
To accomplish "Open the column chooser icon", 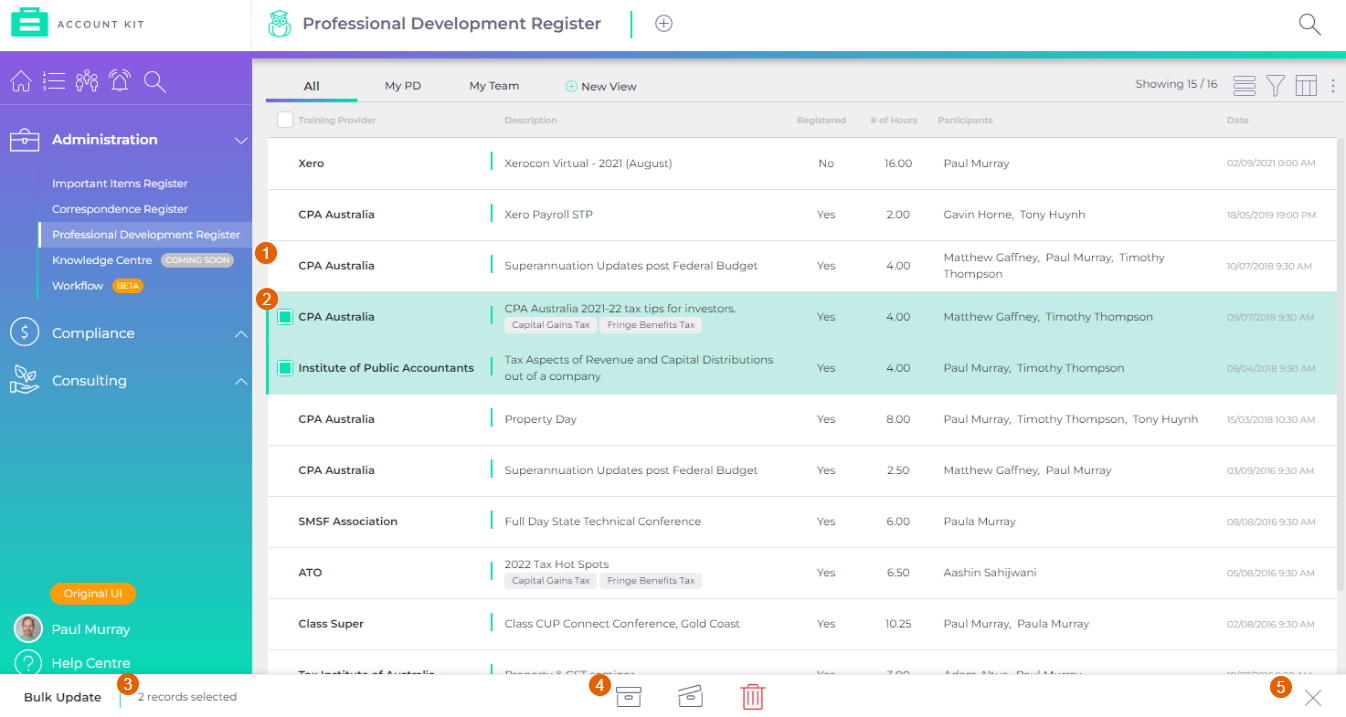I will [1306, 86].
